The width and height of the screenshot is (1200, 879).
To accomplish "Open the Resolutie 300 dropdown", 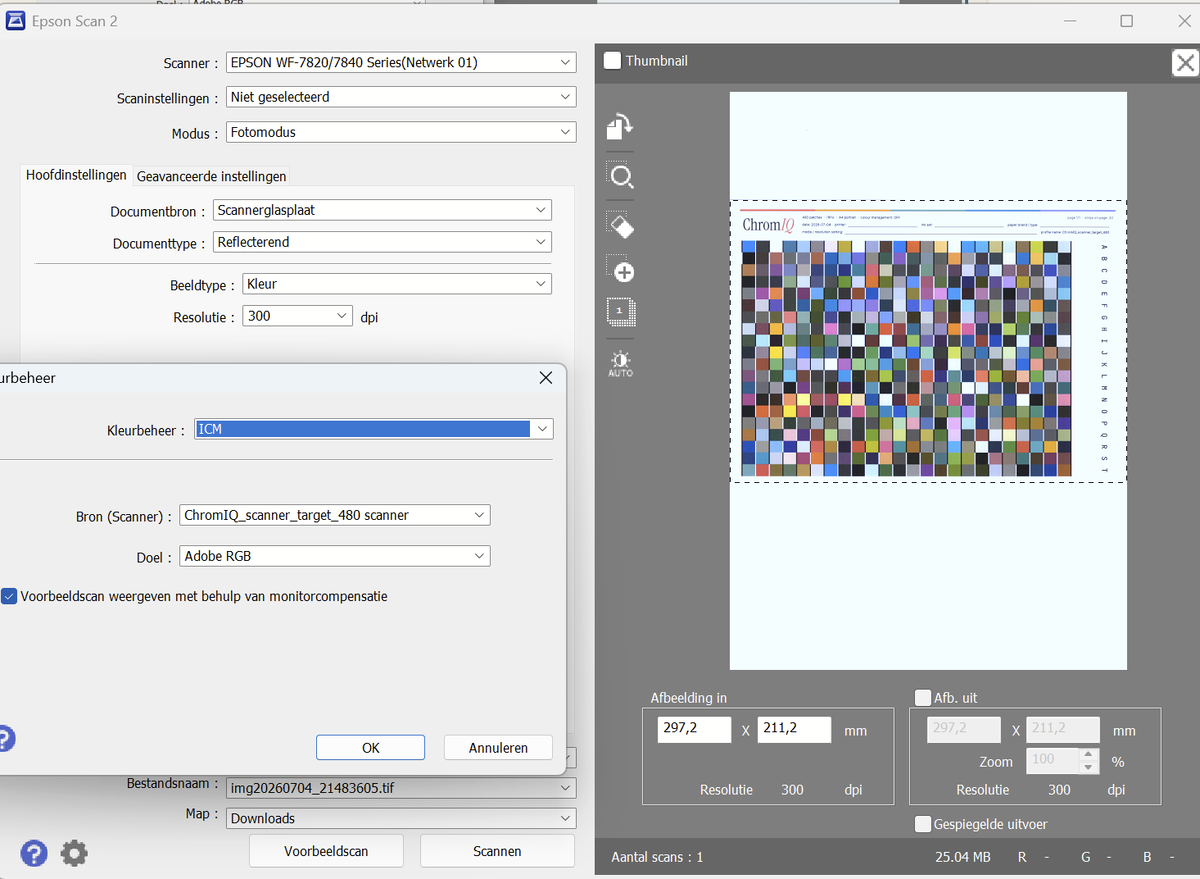I will click(x=298, y=316).
